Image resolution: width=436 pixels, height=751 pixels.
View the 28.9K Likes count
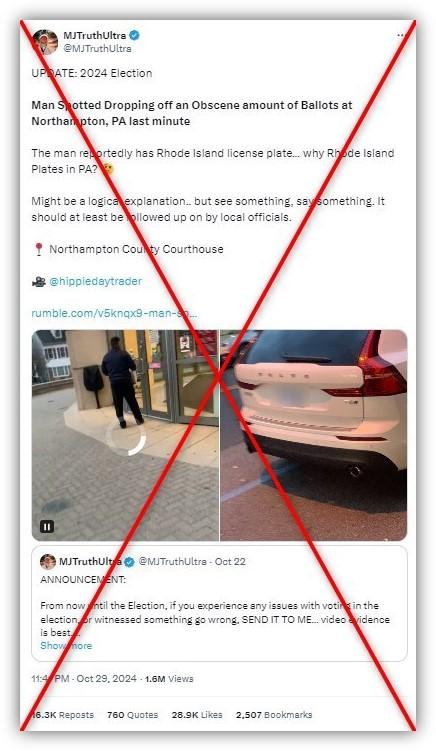click(197, 715)
